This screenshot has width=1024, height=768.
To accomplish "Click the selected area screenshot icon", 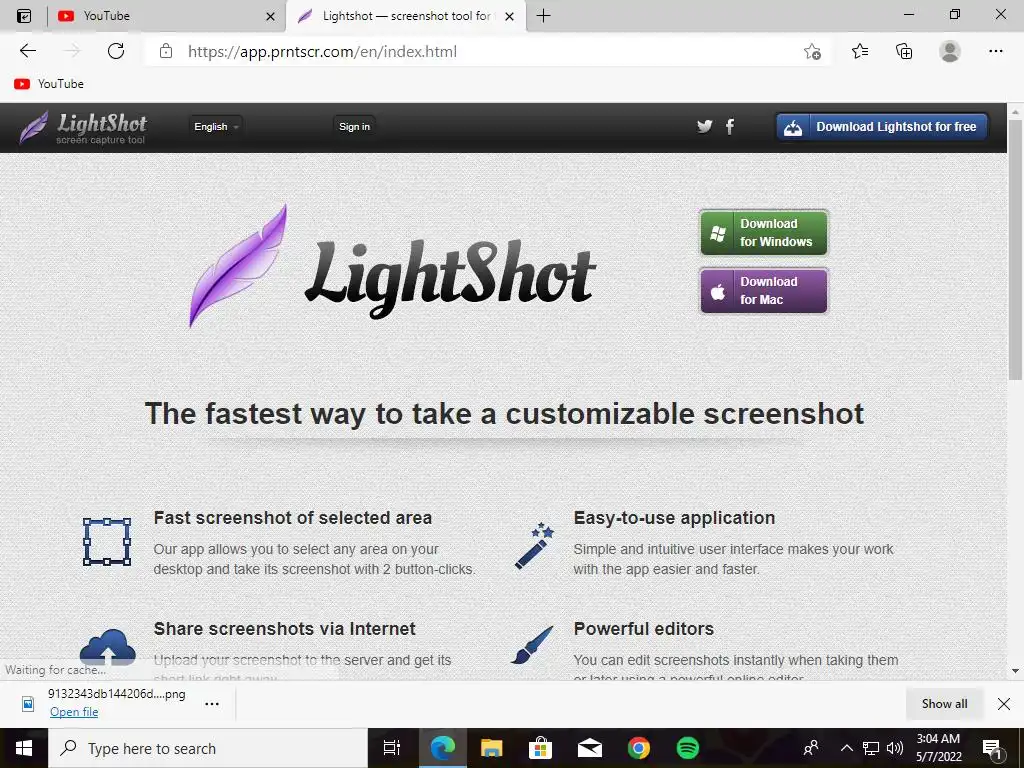I will coord(107,542).
